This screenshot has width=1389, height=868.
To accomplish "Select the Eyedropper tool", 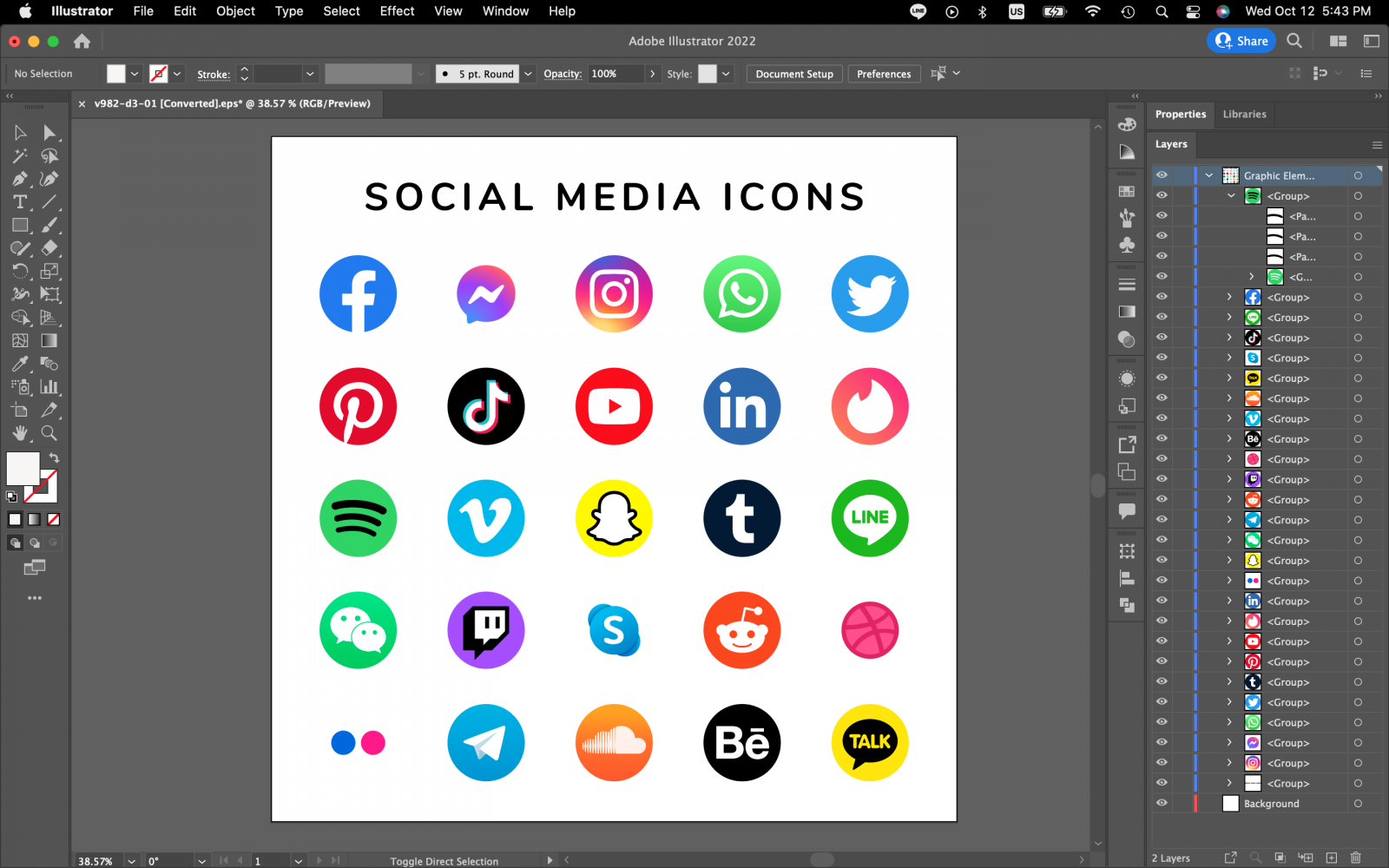I will point(20,364).
